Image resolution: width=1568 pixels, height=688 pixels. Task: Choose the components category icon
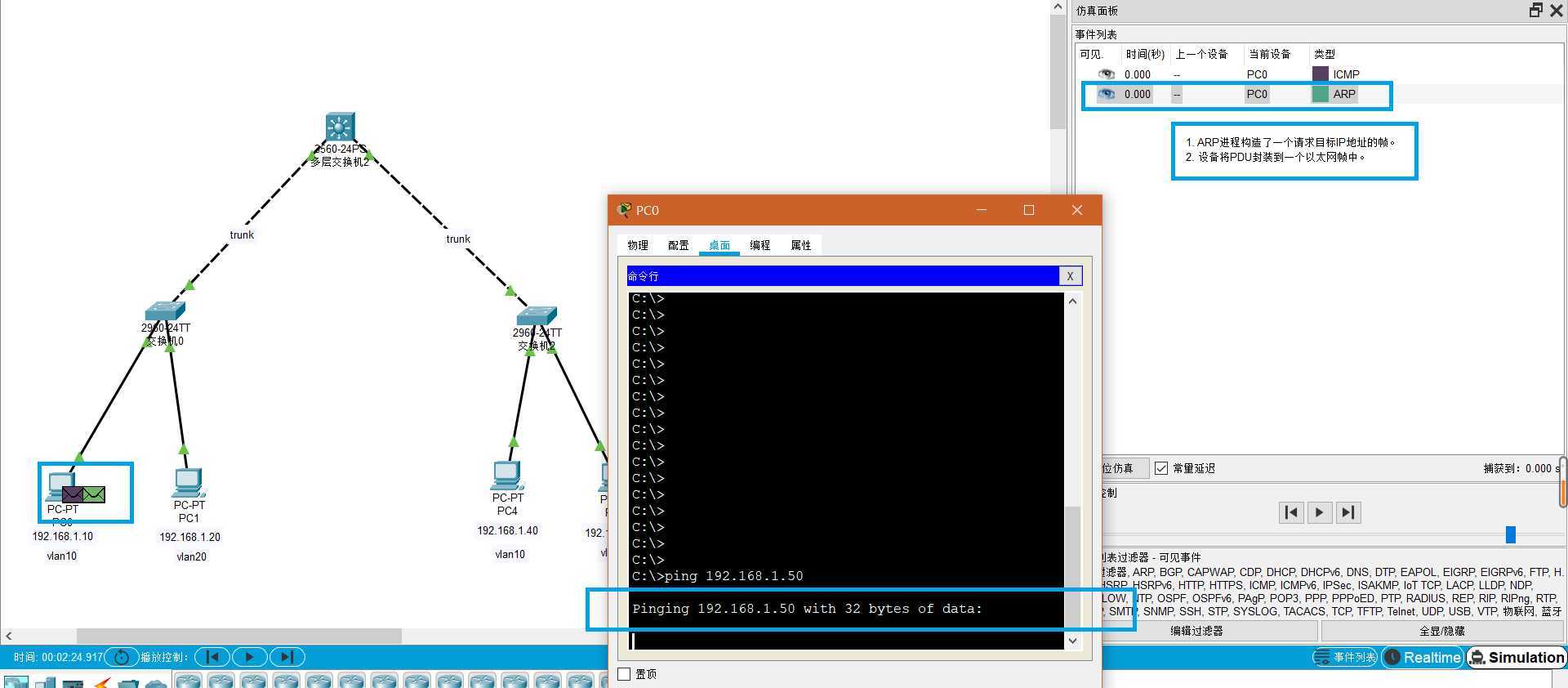coord(73,682)
